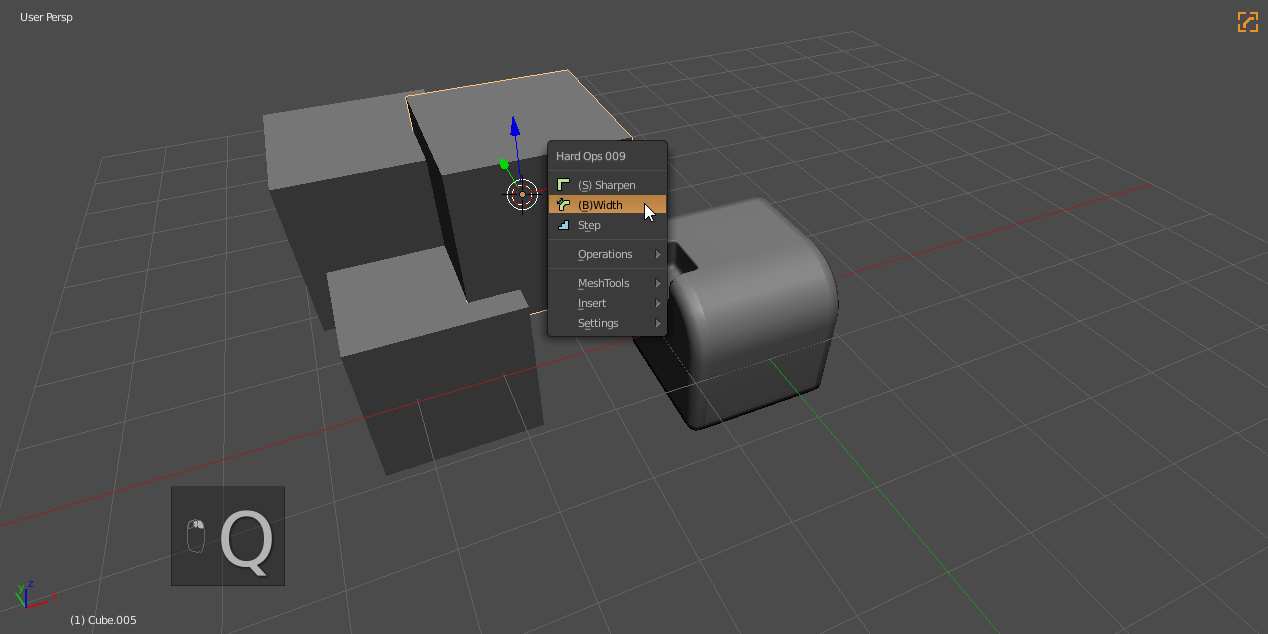Click the XYZ axis orientation gizmo
The width and height of the screenshot is (1268, 634).
(26, 596)
